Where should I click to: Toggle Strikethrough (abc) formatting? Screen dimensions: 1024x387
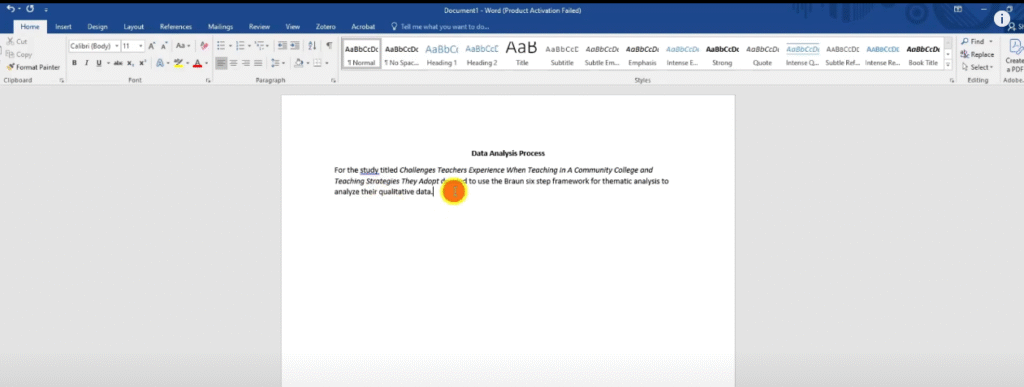118,63
